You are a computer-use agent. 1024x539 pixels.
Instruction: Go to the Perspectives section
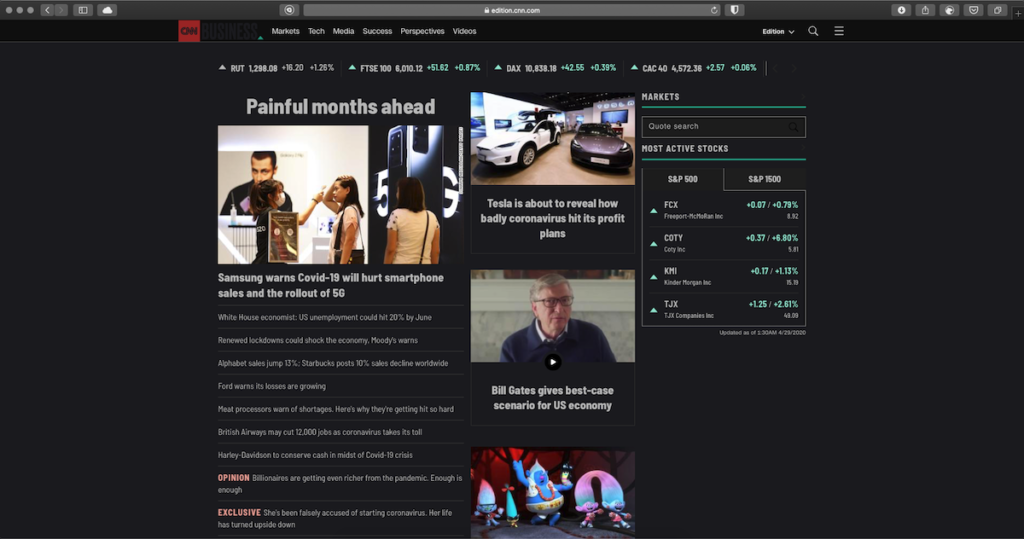point(422,31)
